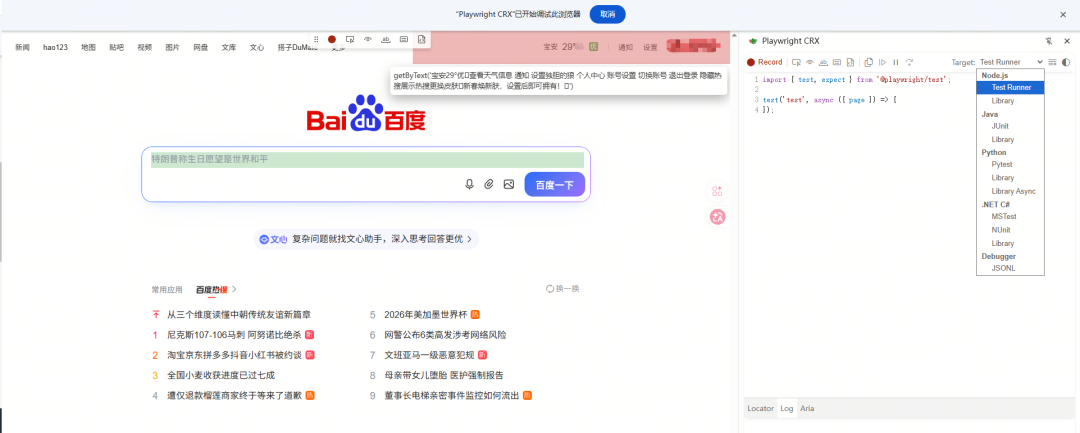Screen dimensions: 1080x433
Task: Dismiss the debugging banner with X
Action: click(x=1063, y=14)
